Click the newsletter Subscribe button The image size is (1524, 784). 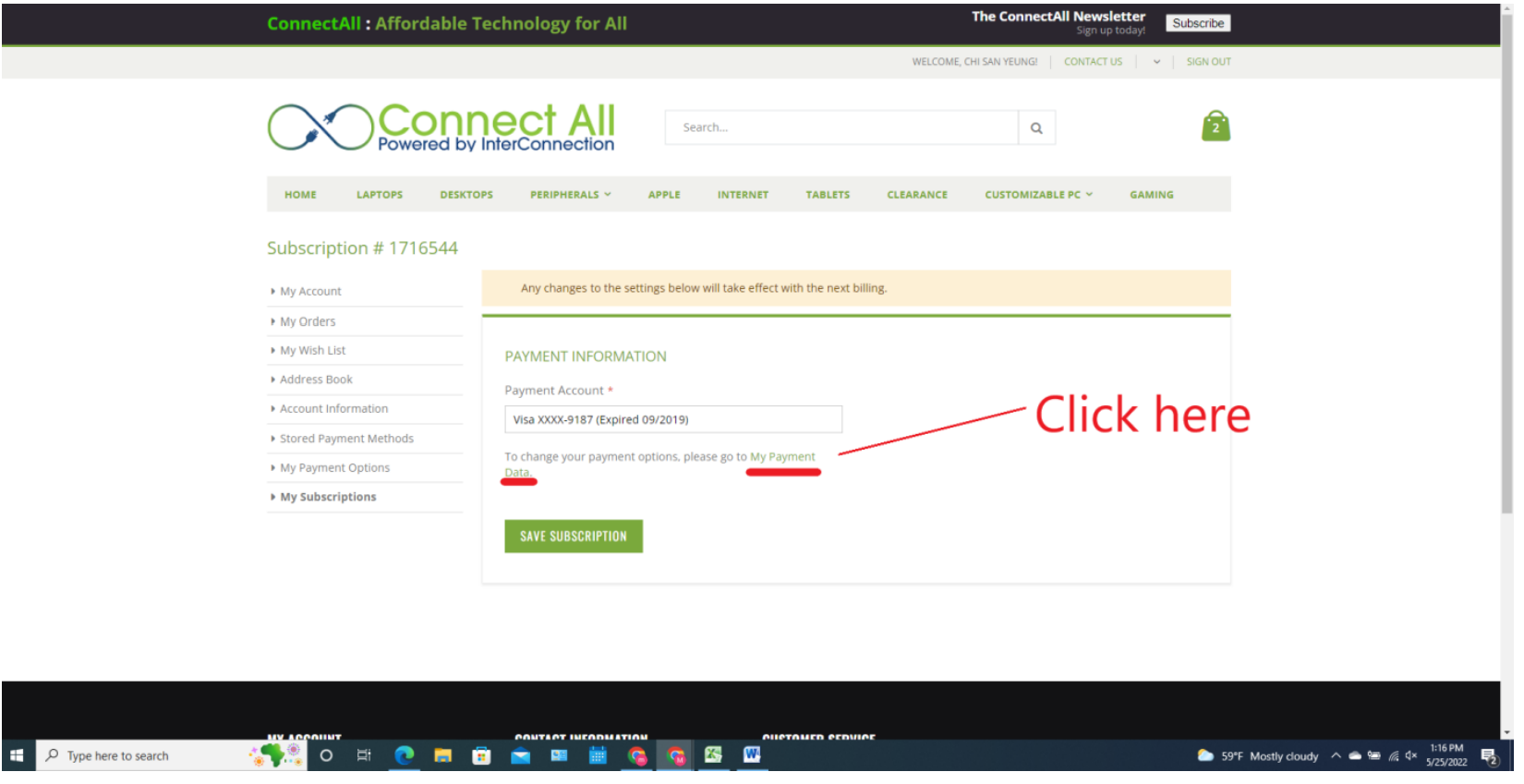[x=1197, y=23]
